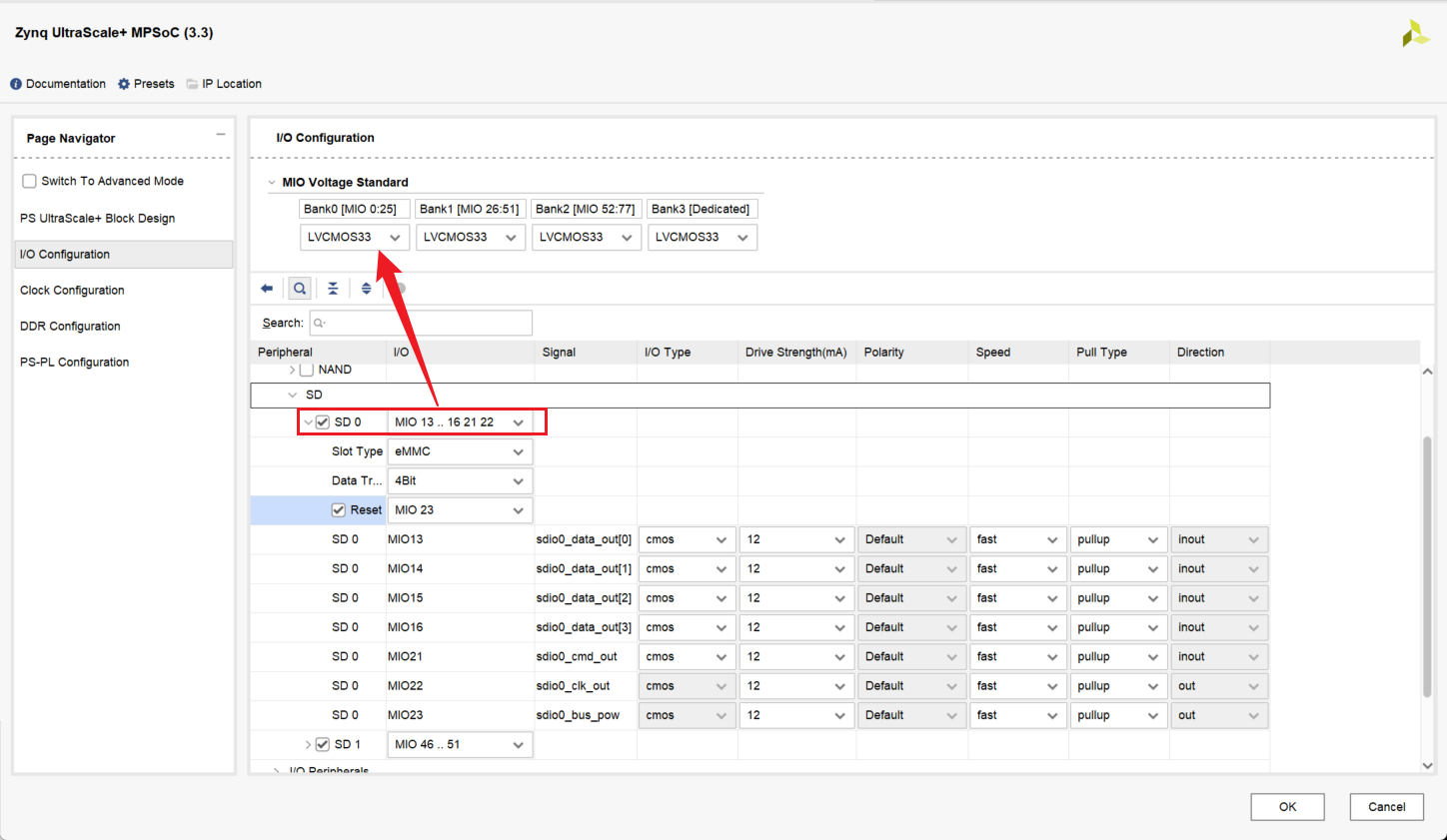Click the Drive Strength(mA) column header
The width and height of the screenshot is (1447, 840).
[795, 352]
